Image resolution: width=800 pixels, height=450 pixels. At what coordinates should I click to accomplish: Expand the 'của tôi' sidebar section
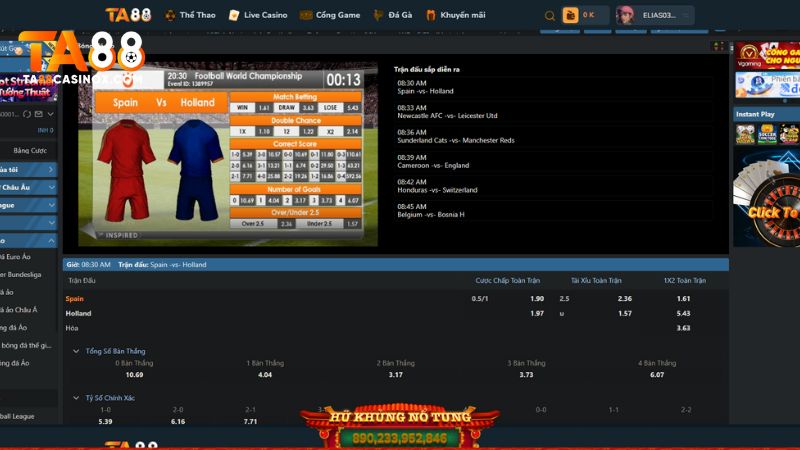coord(28,169)
